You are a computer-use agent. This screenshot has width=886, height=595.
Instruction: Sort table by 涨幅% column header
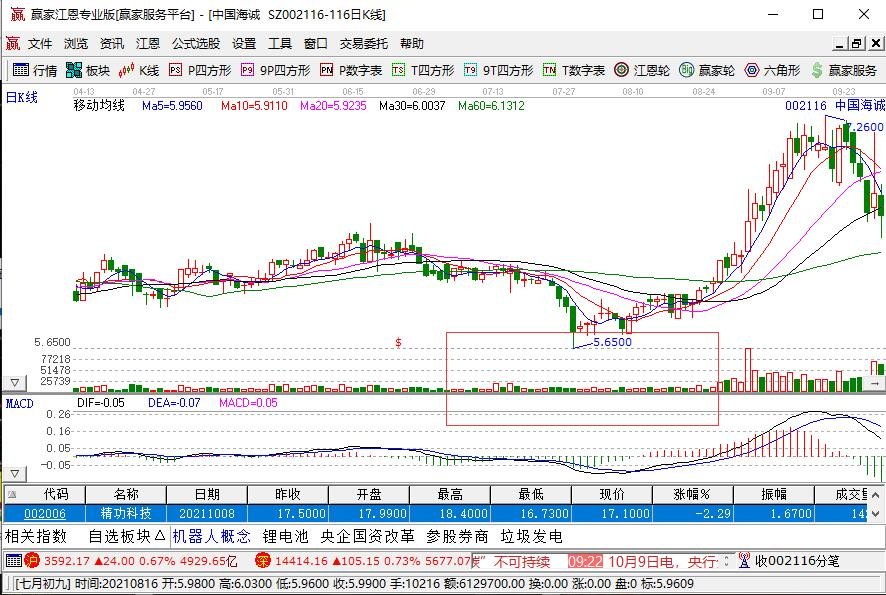(692, 494)
